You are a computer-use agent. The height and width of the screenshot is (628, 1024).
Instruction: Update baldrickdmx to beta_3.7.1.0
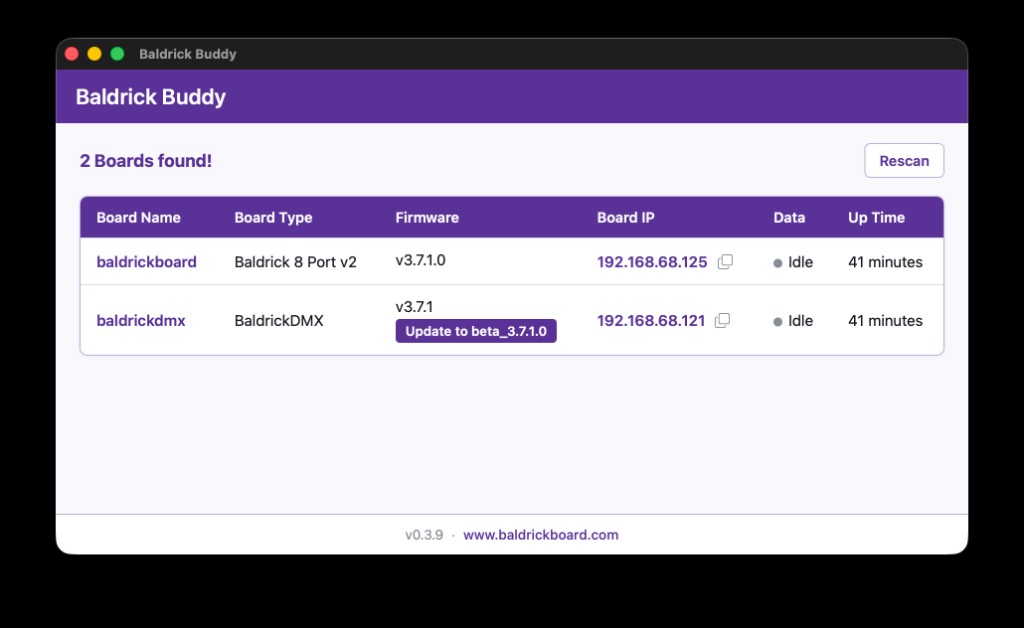(x=475, y=331)
